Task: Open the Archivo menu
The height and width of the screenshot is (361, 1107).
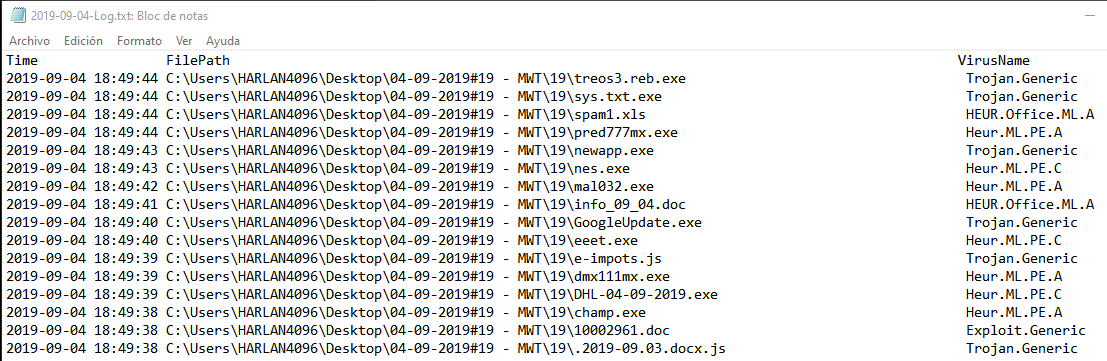Action: [x=29, y=41]
